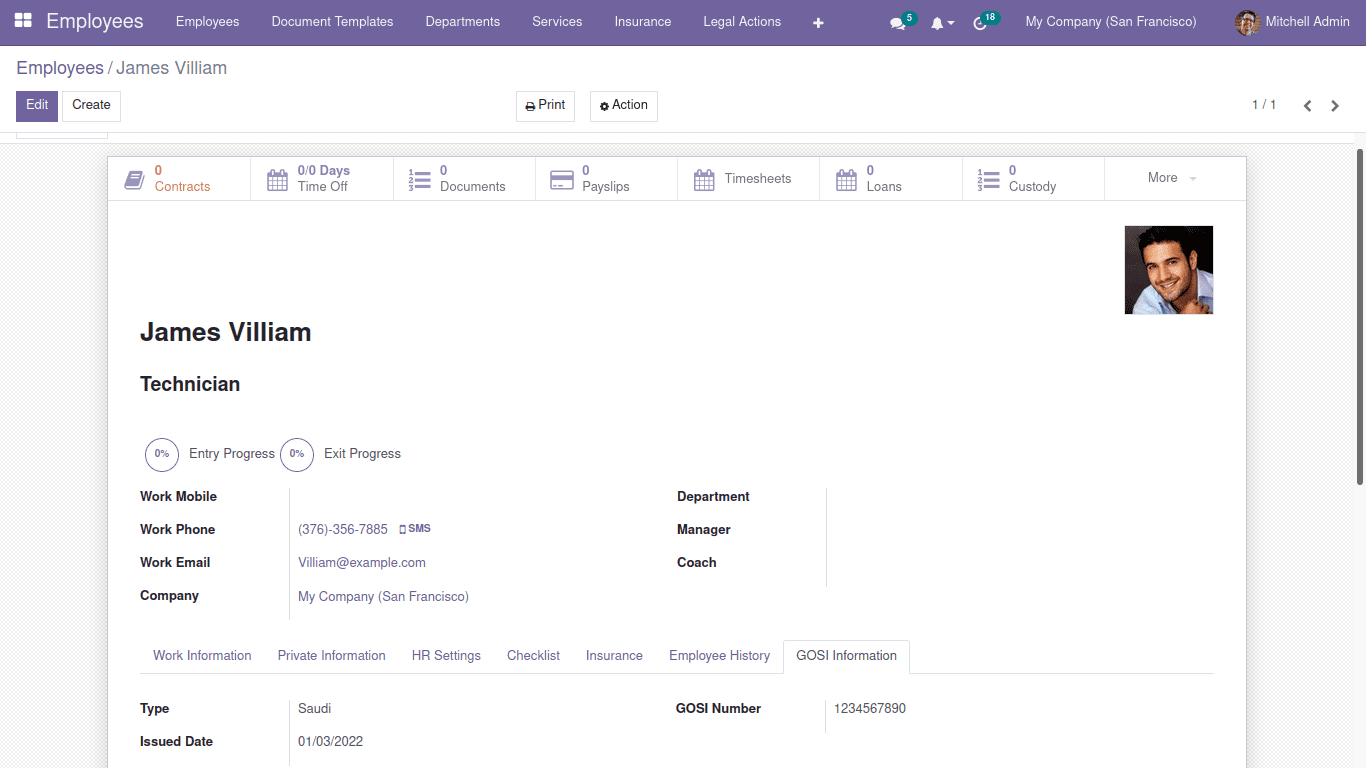
Task: Open the Contracts smart button icon
Action: coord(135,176)
